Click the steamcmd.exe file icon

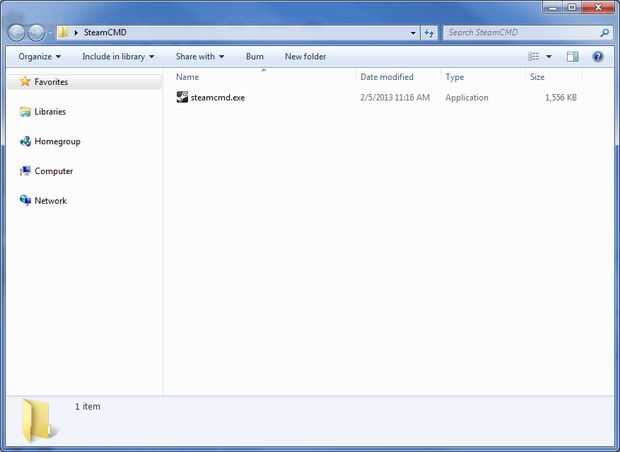coord(182,97)
